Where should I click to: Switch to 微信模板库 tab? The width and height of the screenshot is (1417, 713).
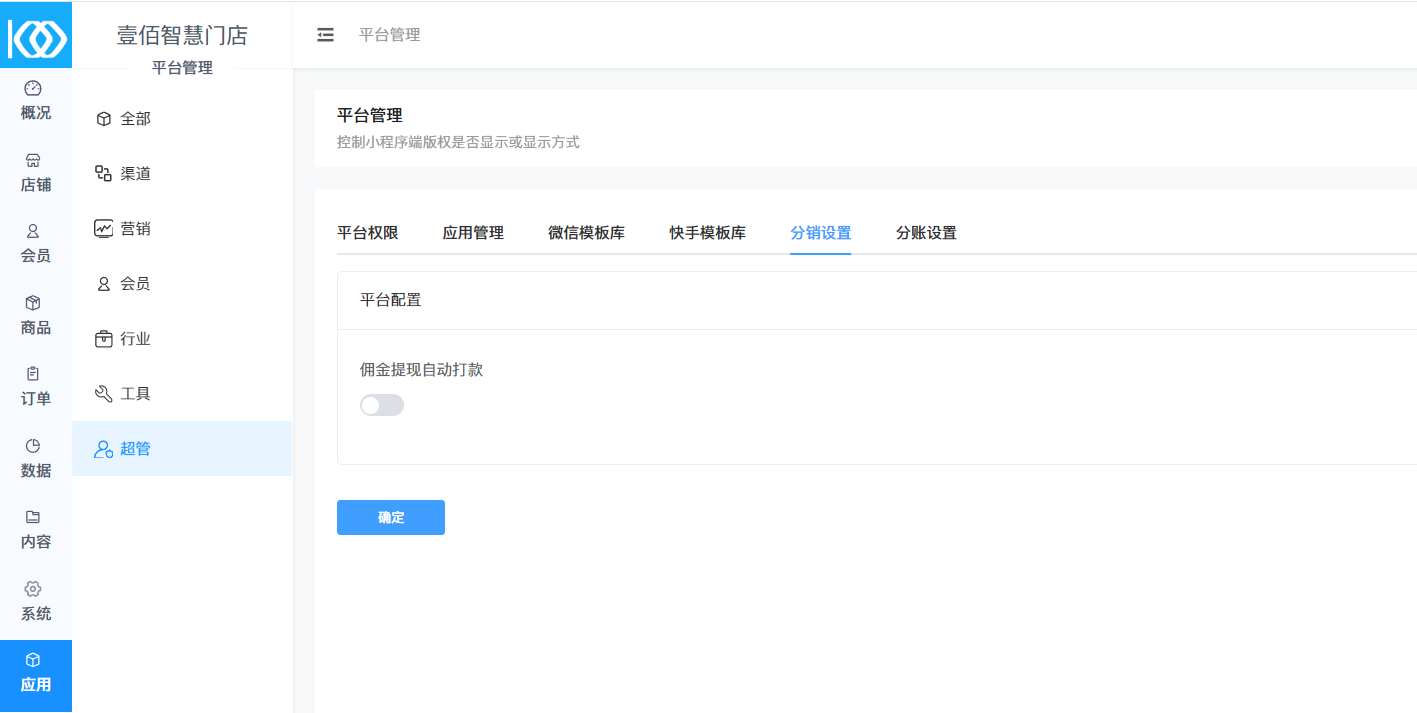586,233
